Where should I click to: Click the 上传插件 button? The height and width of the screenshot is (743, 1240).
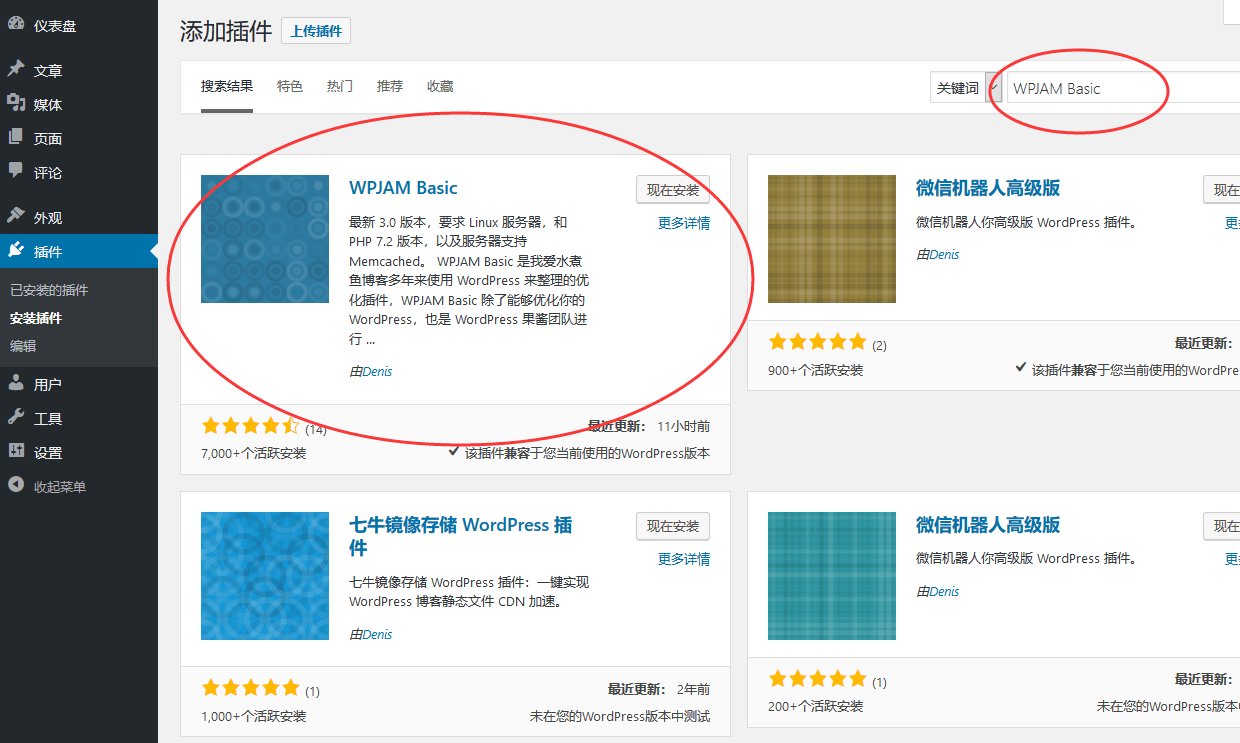click(x=316, y=31)
